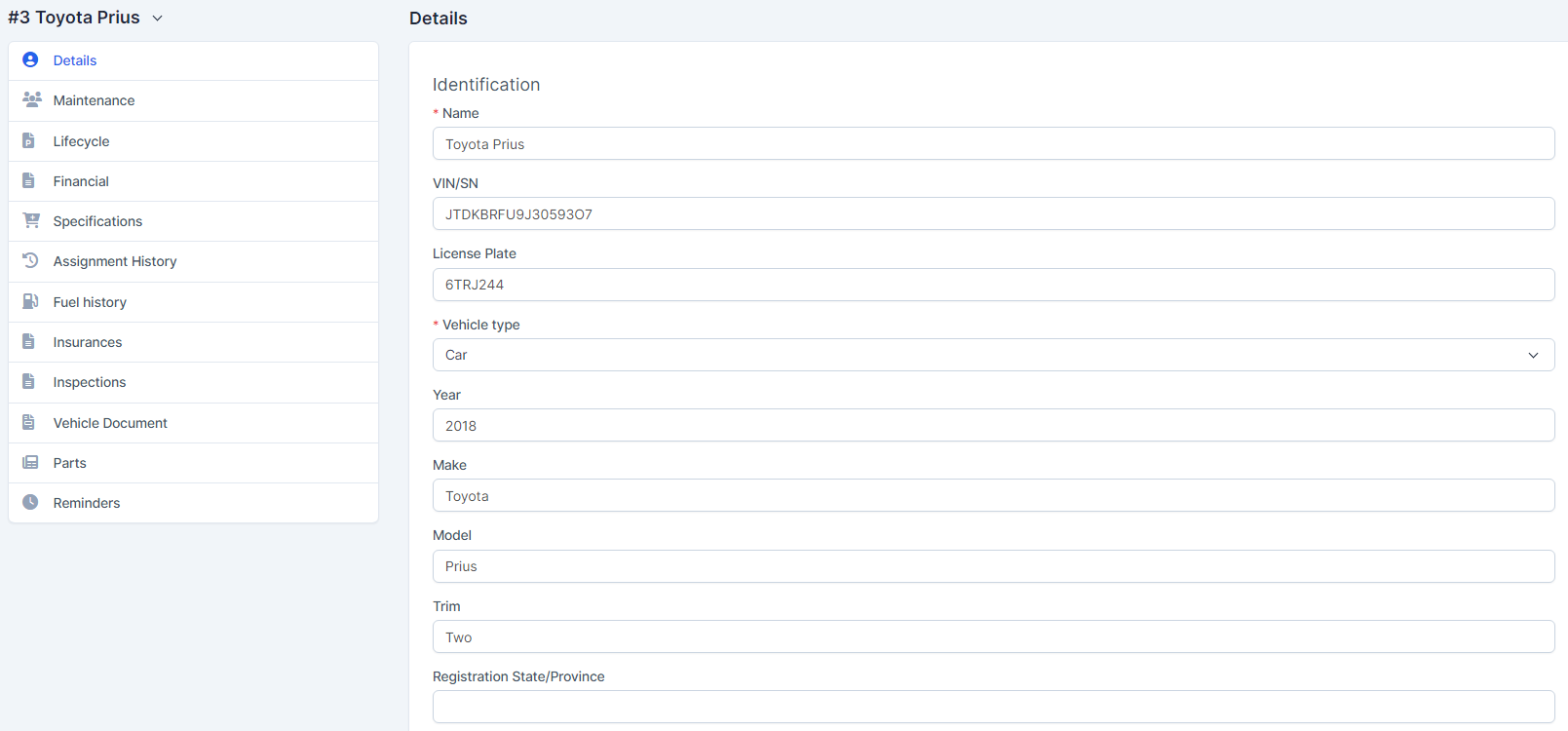The height and width of the screenshot is (731, 1568).
Task: Click the Identification section heading
Action: pyautogui.click(x=486, y=85)
